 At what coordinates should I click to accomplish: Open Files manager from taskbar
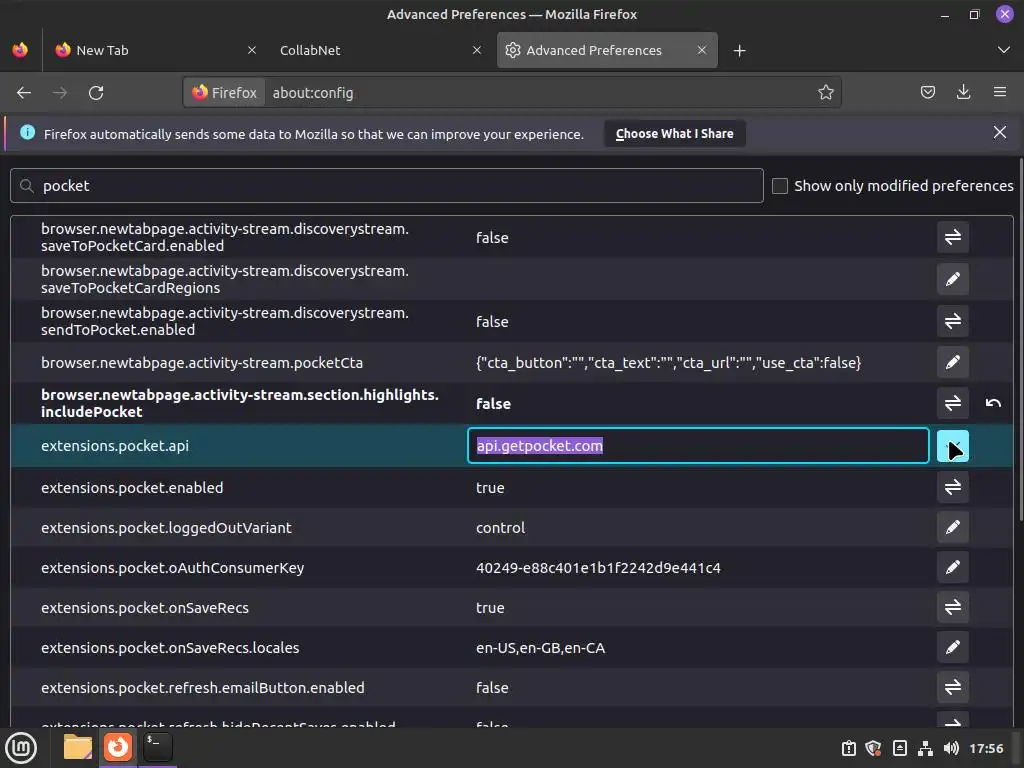point(78,748)
